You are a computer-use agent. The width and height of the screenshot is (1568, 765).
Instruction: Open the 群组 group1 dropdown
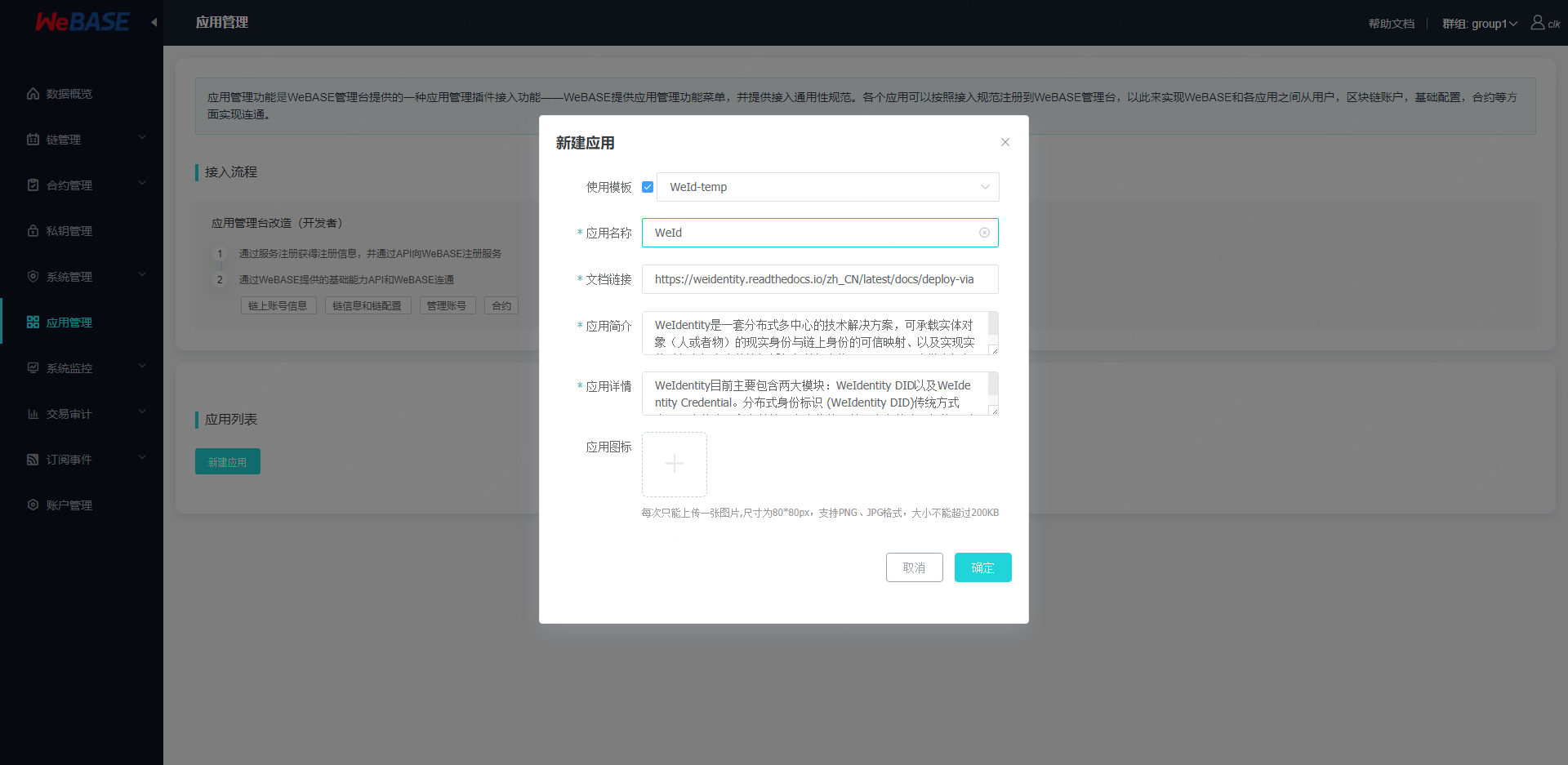(x=1480, y=24)
